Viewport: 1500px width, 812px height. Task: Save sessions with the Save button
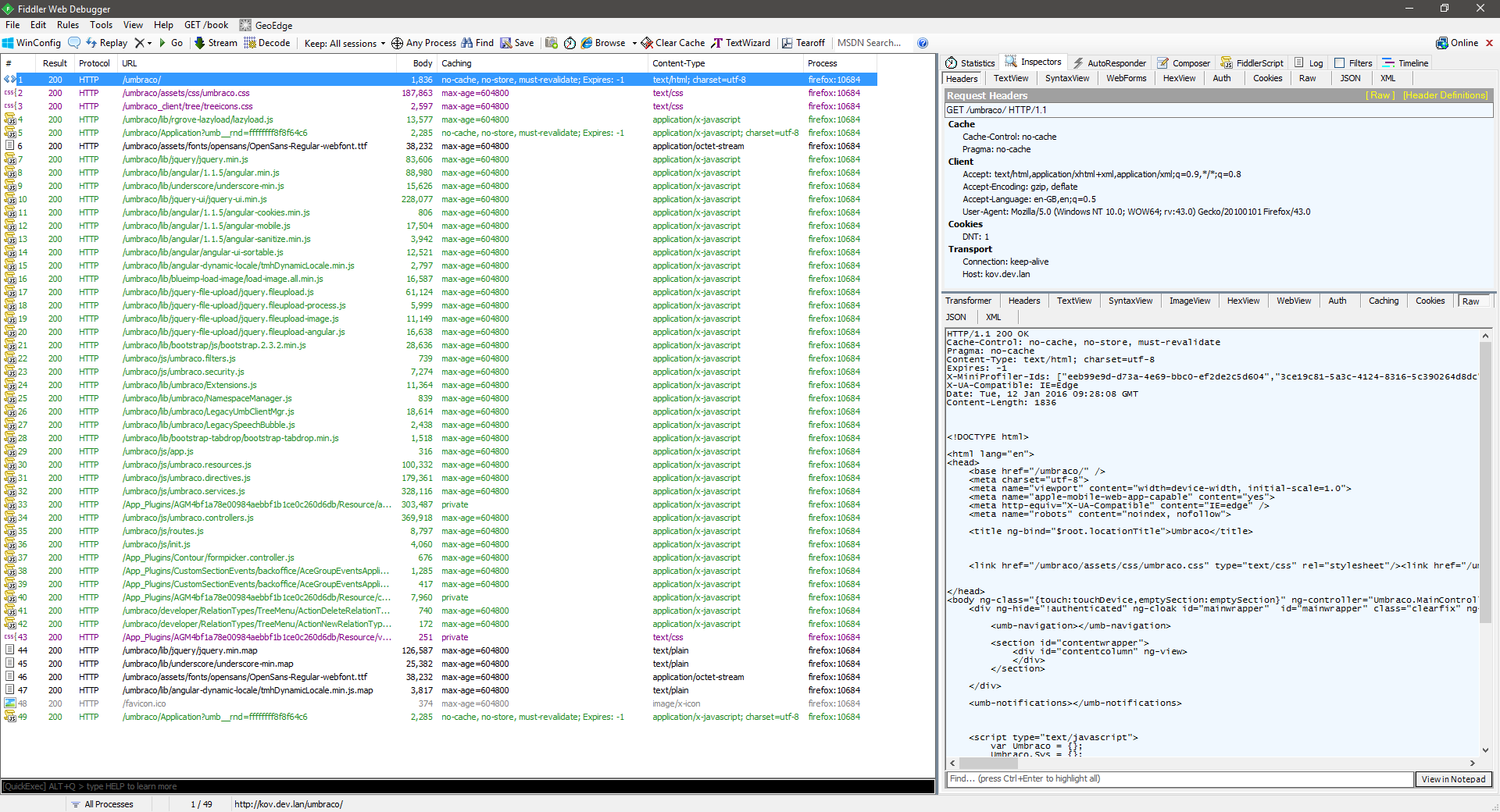click(x=517, y=43)
